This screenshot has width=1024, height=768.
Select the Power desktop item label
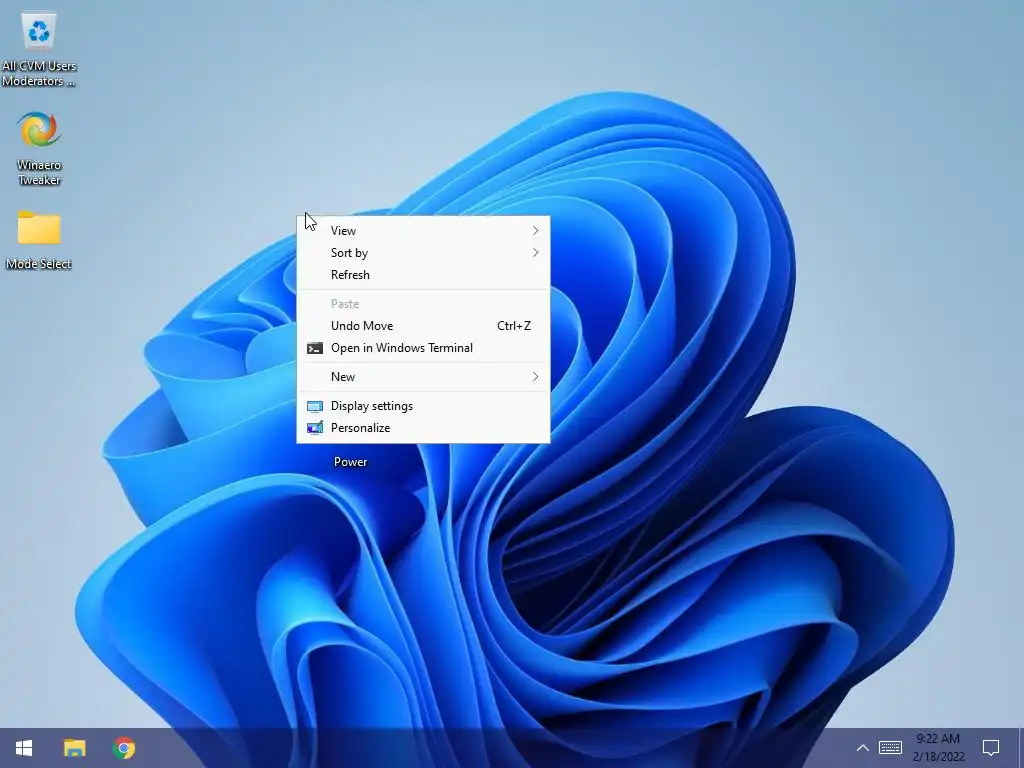[351, 462]
